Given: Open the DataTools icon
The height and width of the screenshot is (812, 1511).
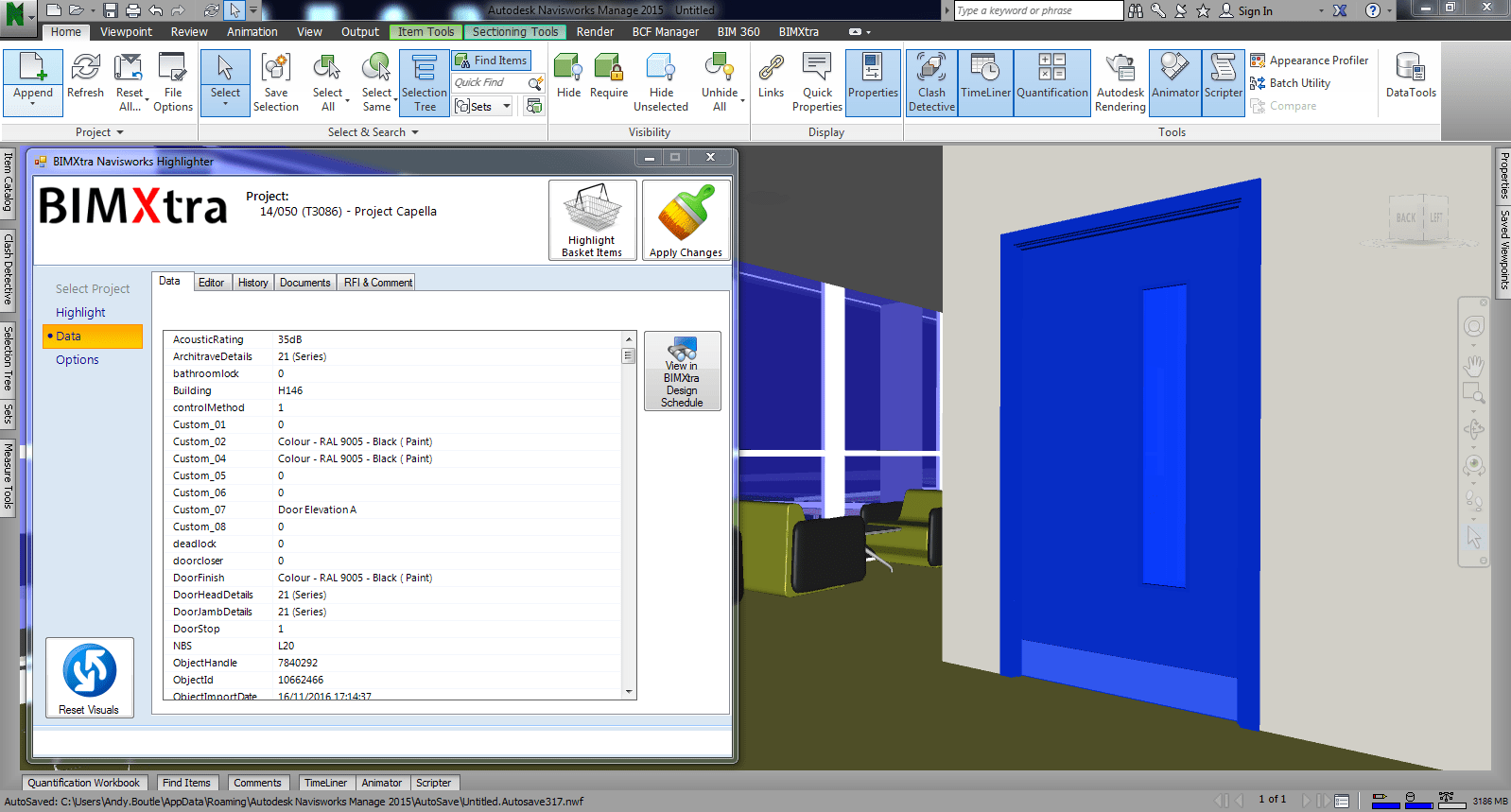Looking at the screenshot, I should point(1411,69).
